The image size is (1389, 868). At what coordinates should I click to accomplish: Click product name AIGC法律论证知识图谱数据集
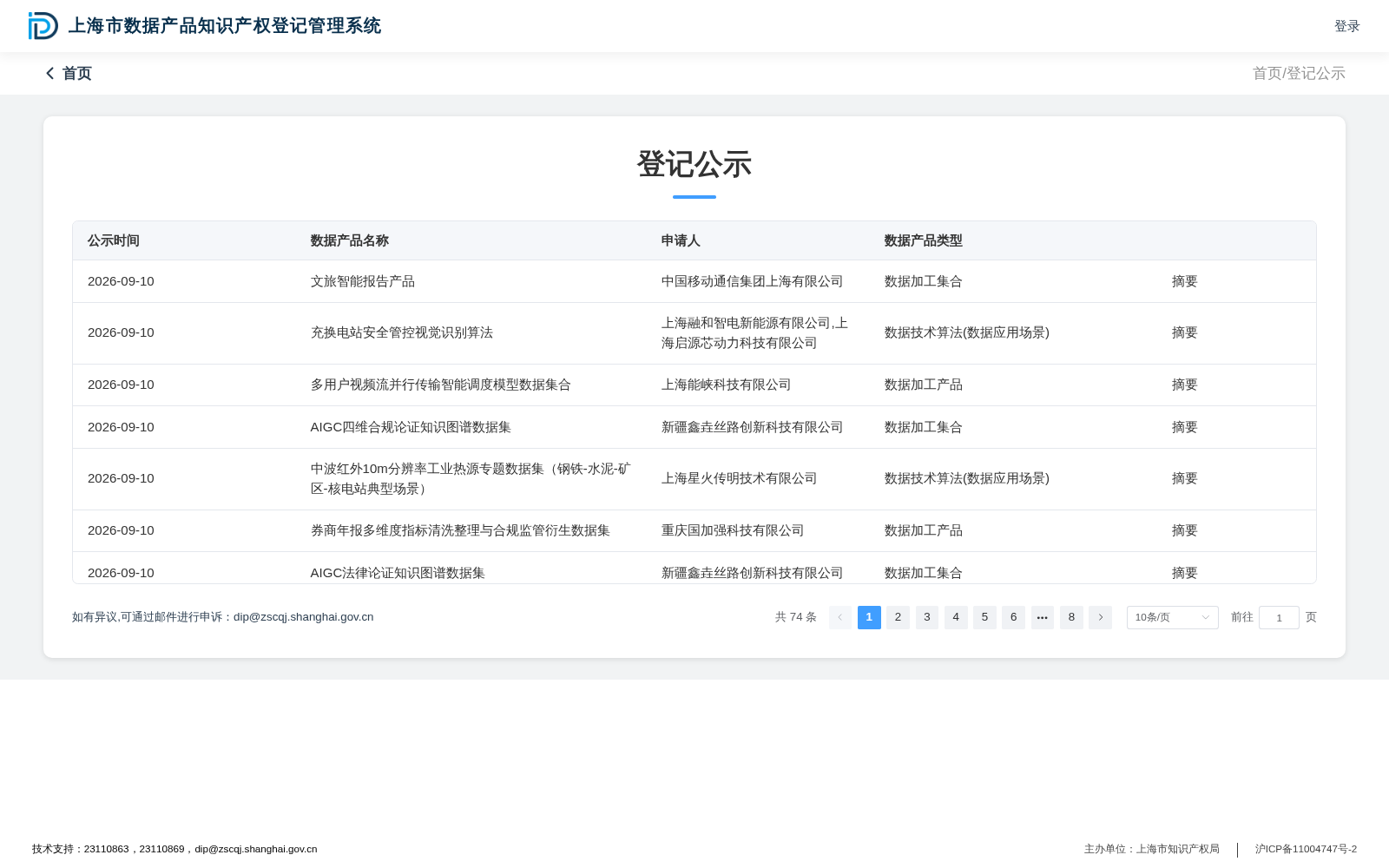point(398,573)
